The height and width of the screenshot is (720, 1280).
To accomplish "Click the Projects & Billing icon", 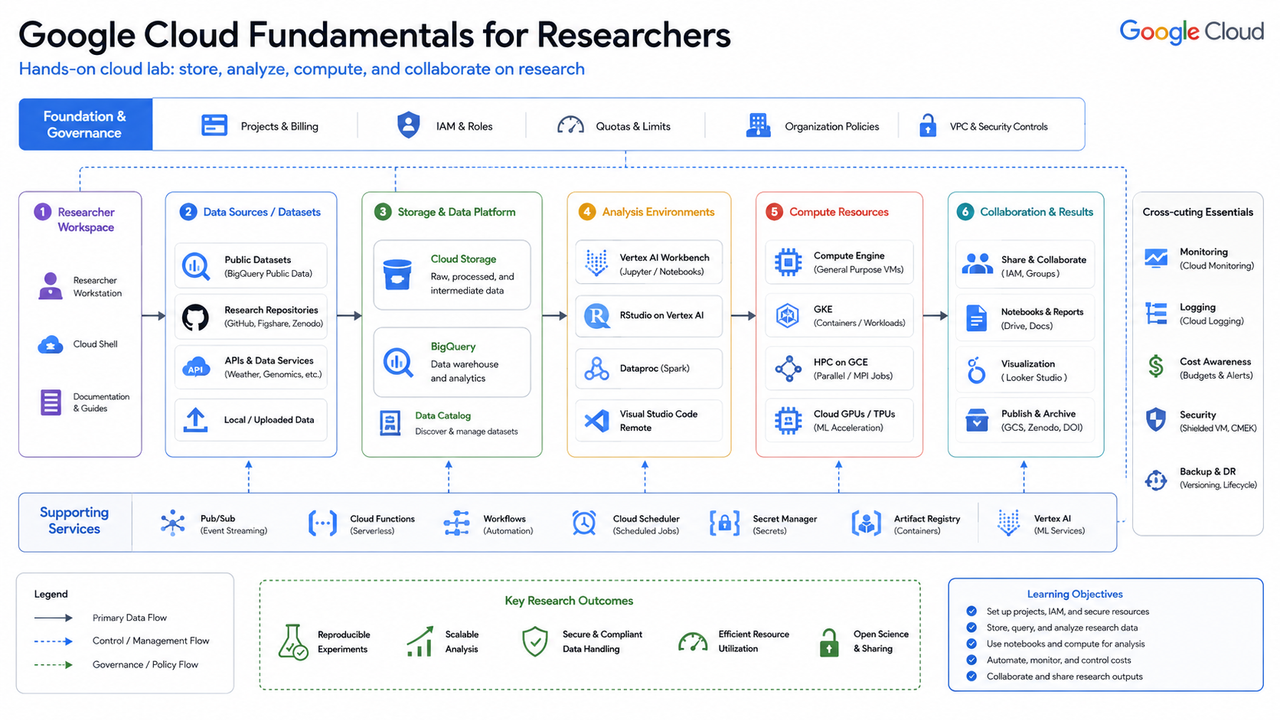I will pos(214,125).
